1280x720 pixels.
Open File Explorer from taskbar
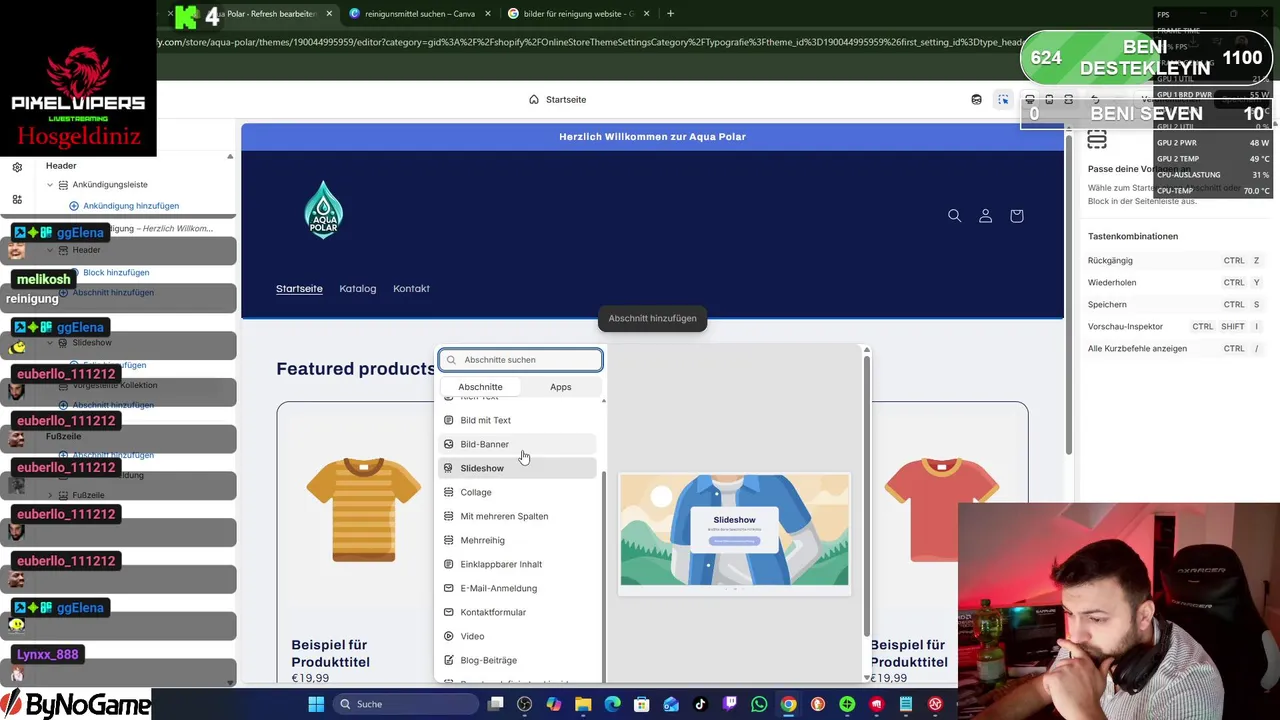583,704
